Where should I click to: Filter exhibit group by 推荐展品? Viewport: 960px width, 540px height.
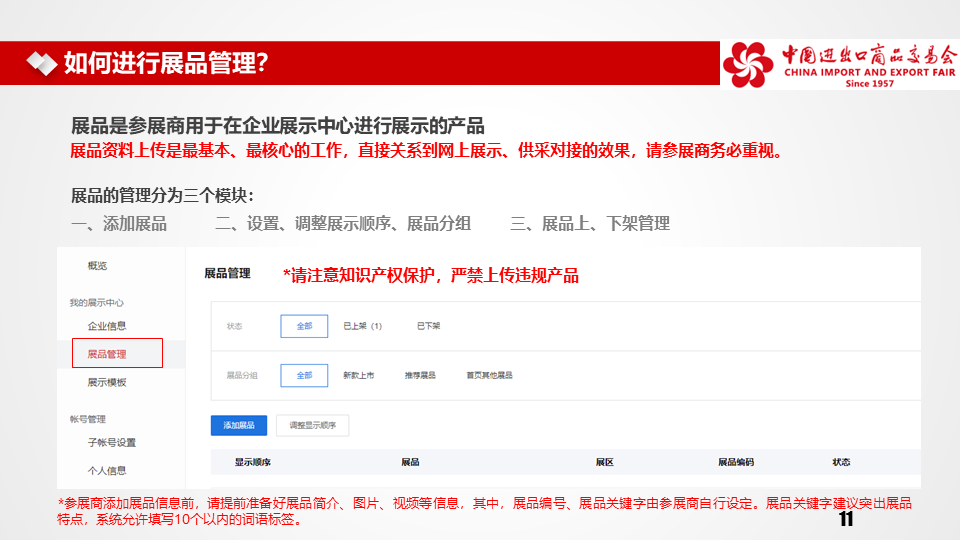pyautogui.click(x=420, y=376)
